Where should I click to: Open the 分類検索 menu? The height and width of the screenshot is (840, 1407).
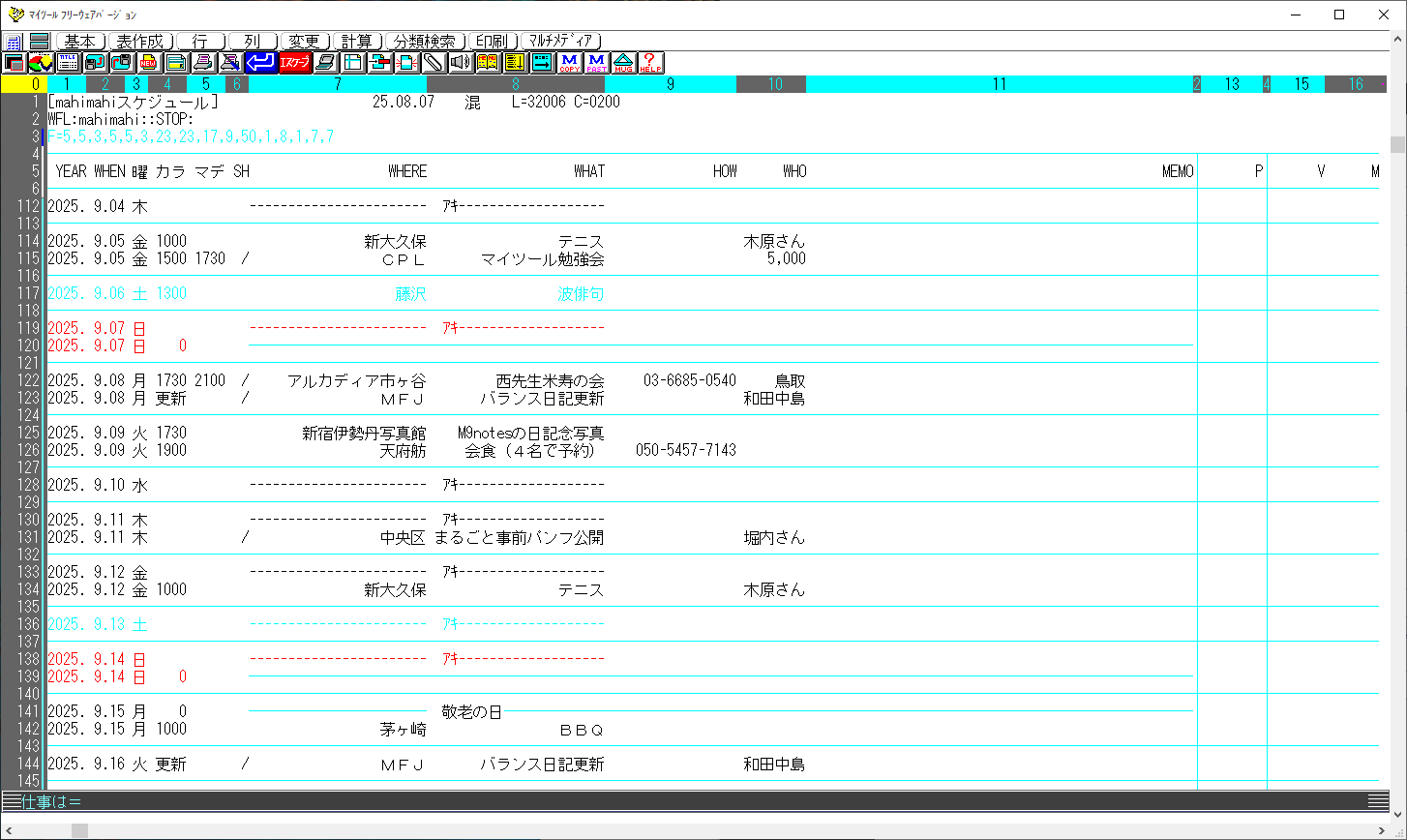pyautogui.click(x=424, y=42)
